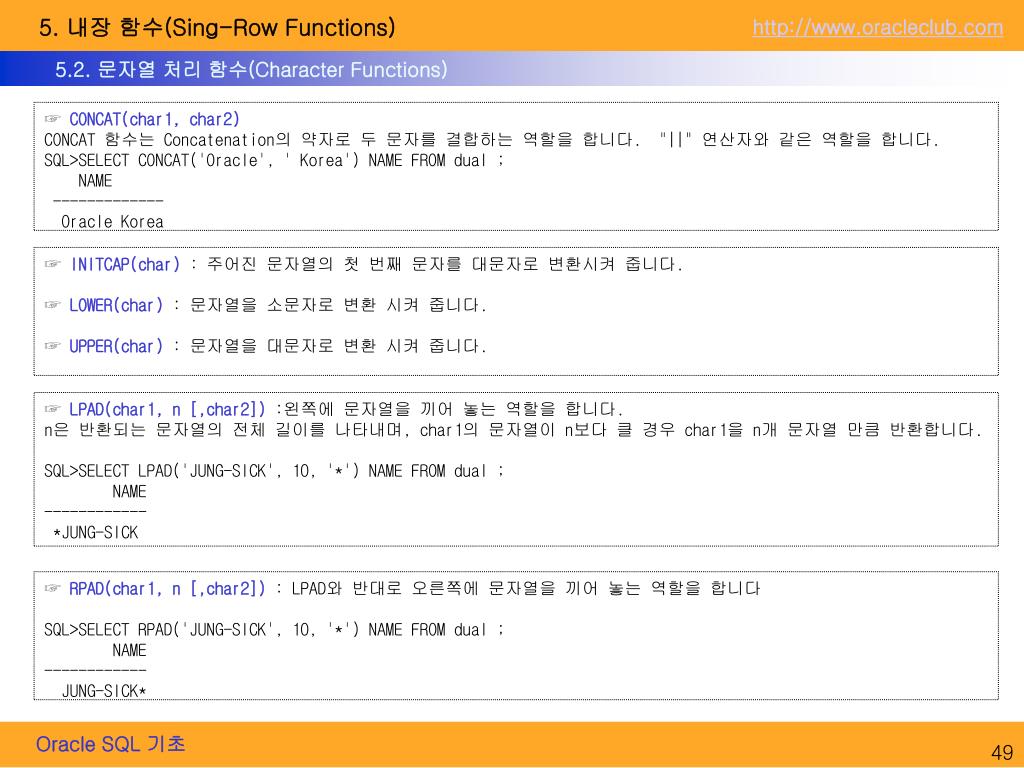Click the RPAD description 'LPAD와 반대로 오른쪽에'
The height and width of the screenshot is (768, 1024).
point(385,588)
